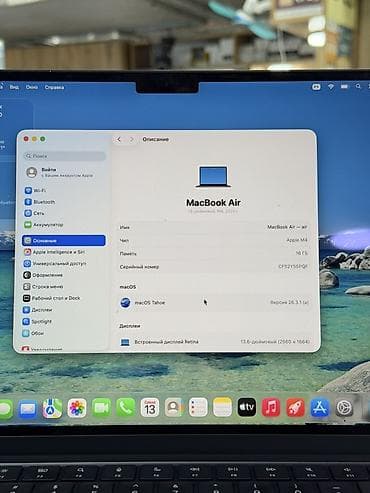
Task: Open Reminders from the Dock
Action: (198, 407)
